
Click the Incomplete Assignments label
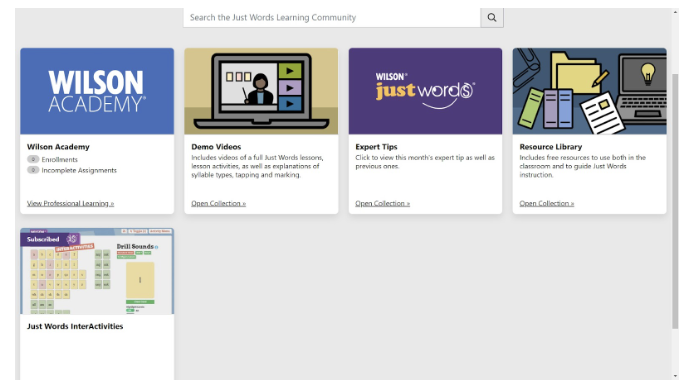click(x=79, y=170)
